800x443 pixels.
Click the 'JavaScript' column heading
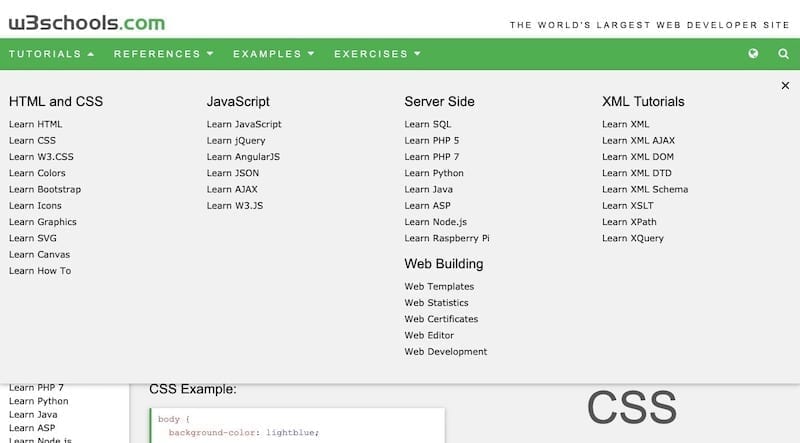238,102
